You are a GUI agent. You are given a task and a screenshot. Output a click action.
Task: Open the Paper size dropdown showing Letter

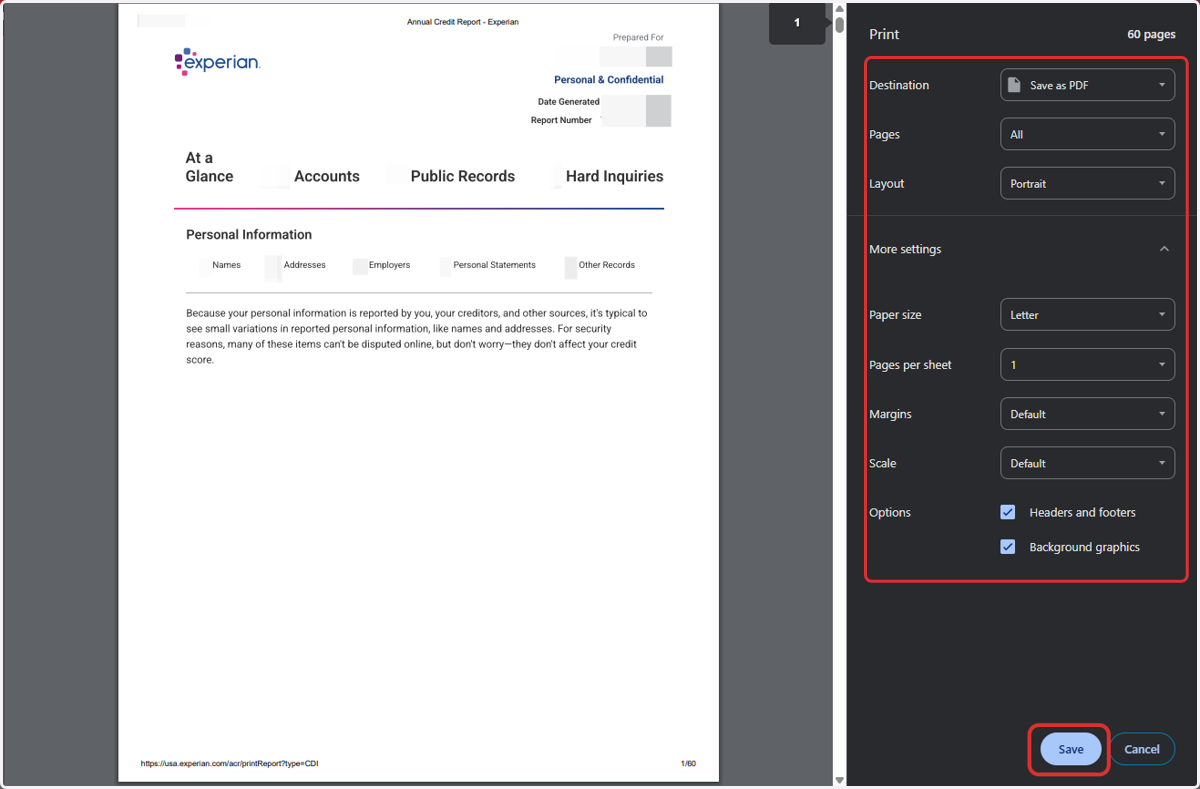(x=1087, y=315)
